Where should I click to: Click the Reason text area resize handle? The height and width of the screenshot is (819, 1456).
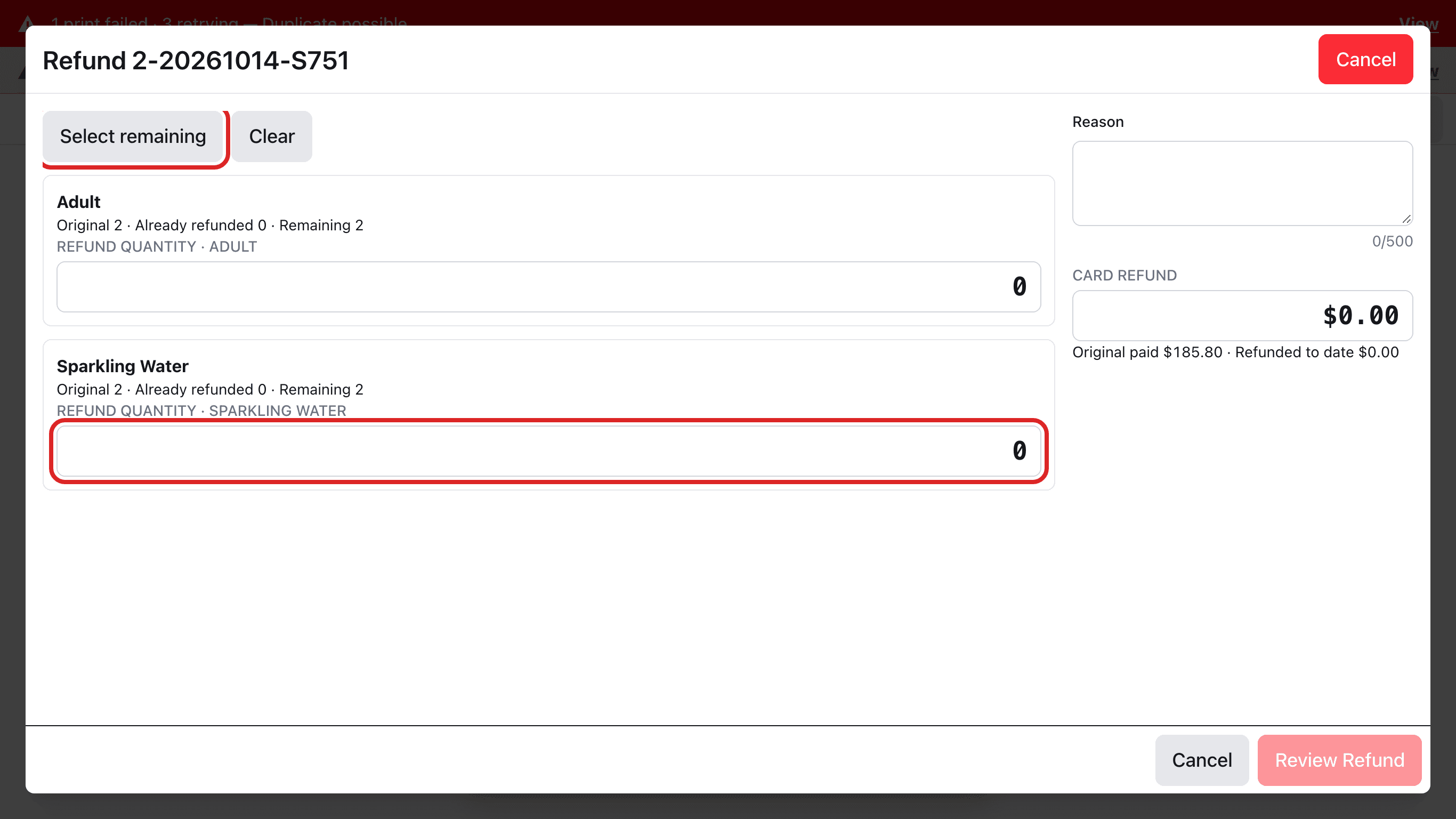(1407, 220)
